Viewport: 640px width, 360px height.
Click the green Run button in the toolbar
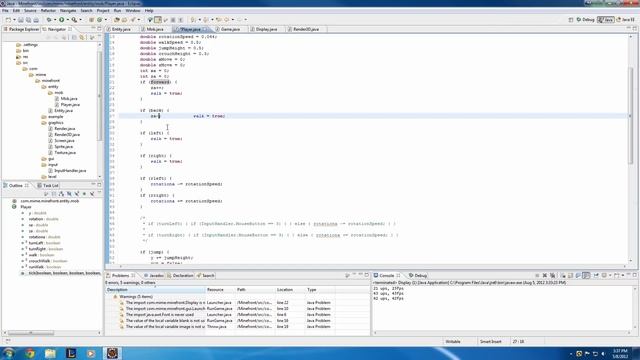point(61,20)
